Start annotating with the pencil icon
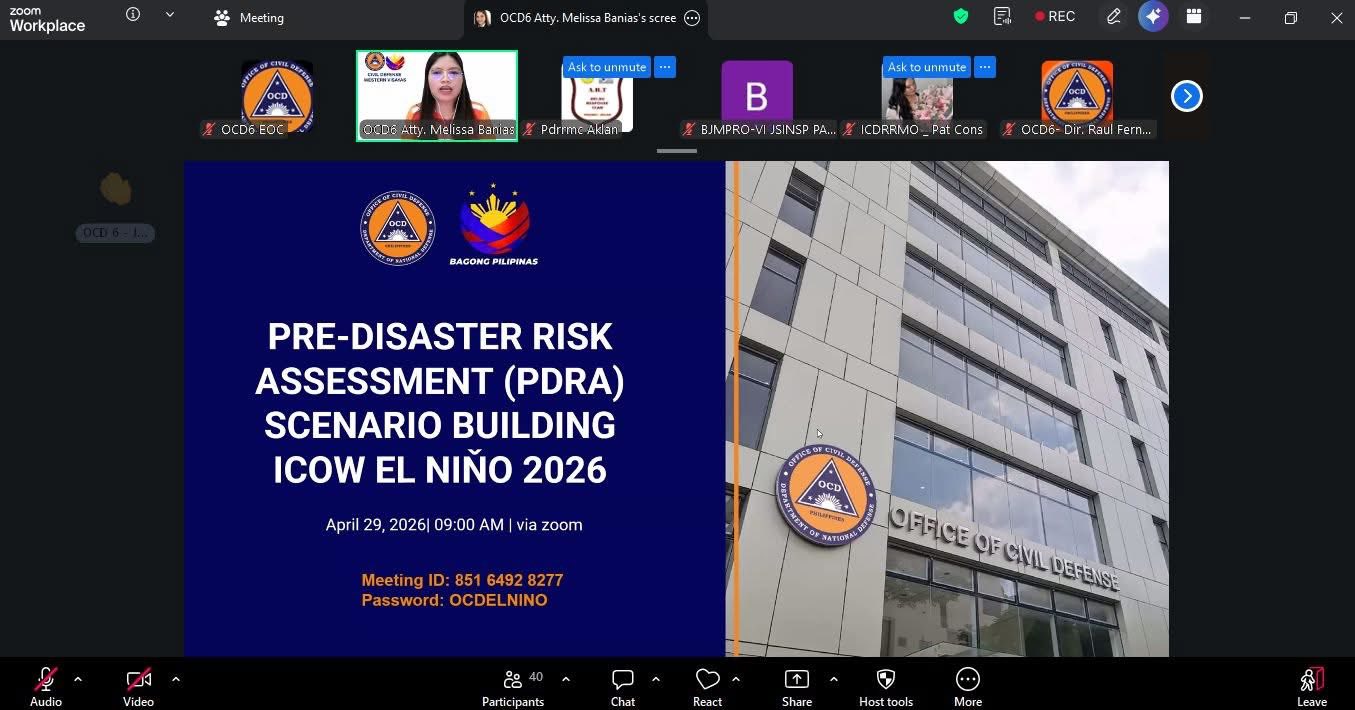The width and height of the screenshot is (1355, 710). 1113,17
